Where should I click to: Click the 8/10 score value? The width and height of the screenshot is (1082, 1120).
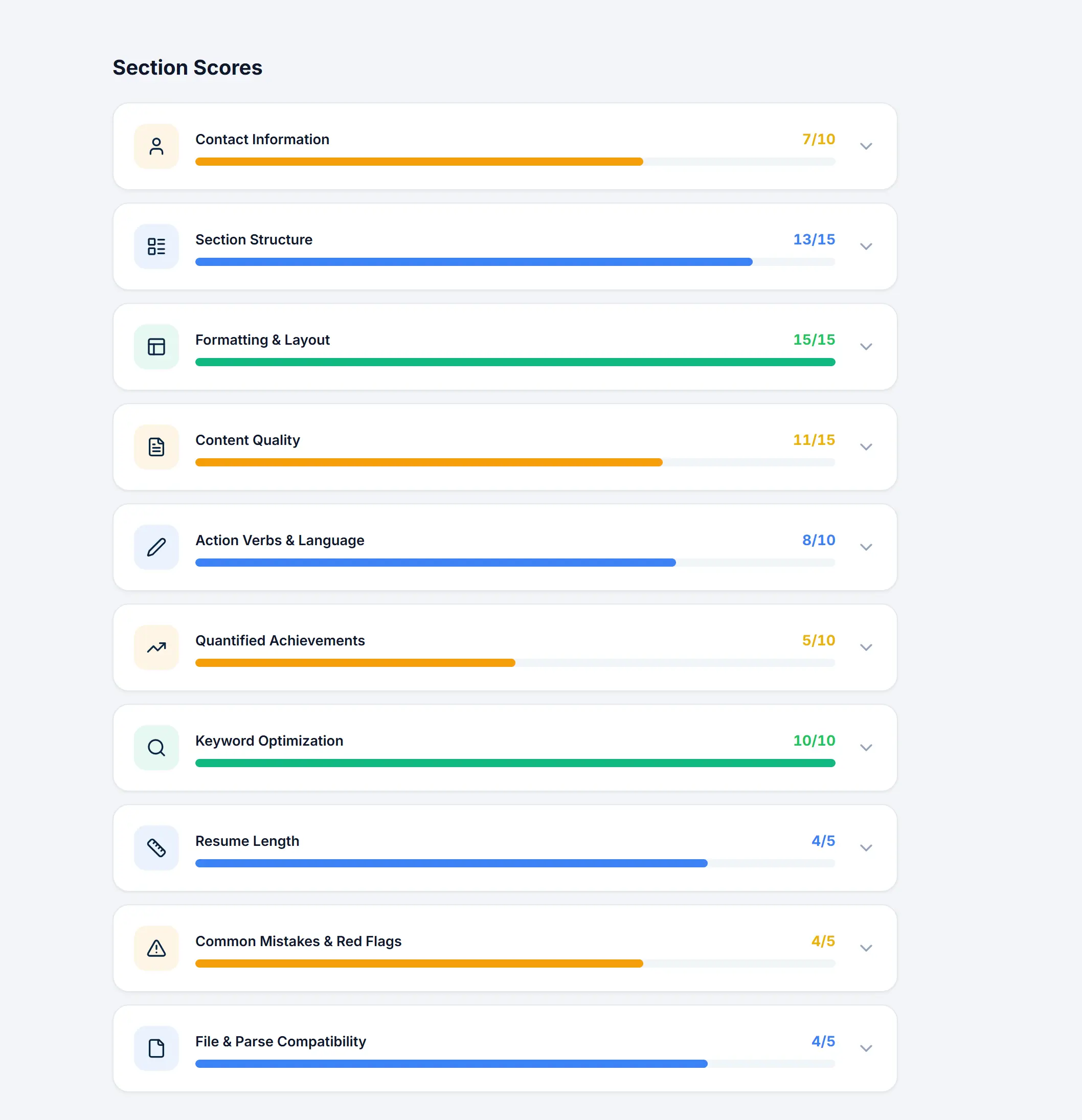tap(819, 540)
